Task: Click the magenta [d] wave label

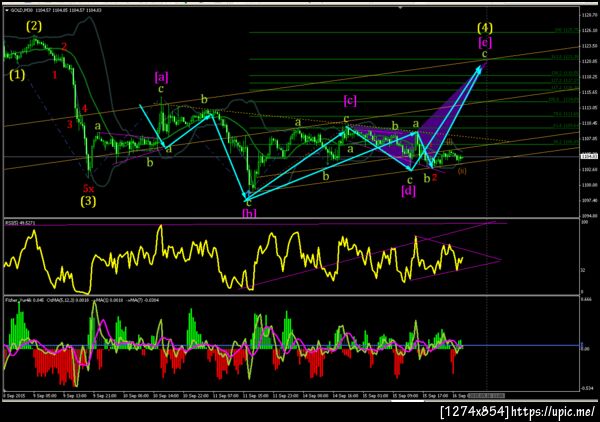Action: [x=408, y=191]
